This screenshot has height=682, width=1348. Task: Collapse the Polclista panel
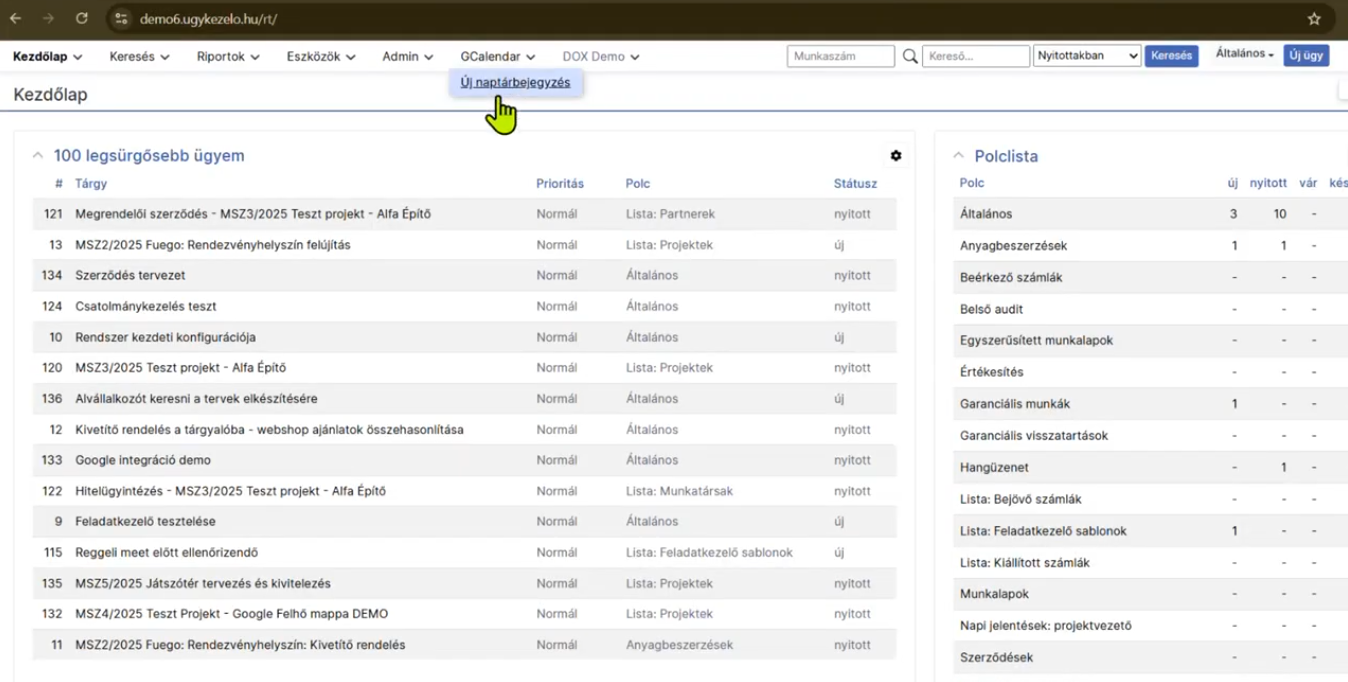pos(958,156)
